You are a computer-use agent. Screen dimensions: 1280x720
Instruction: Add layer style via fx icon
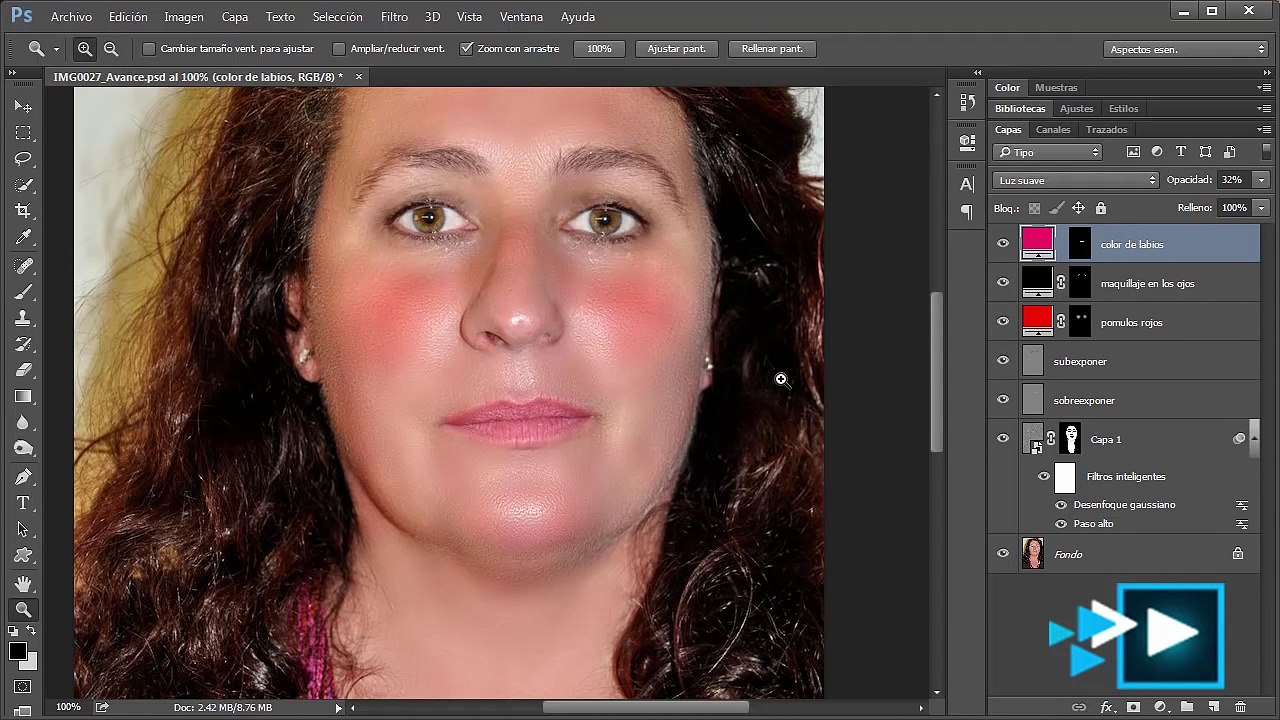pyautogui.click(x=1106, y=707)
